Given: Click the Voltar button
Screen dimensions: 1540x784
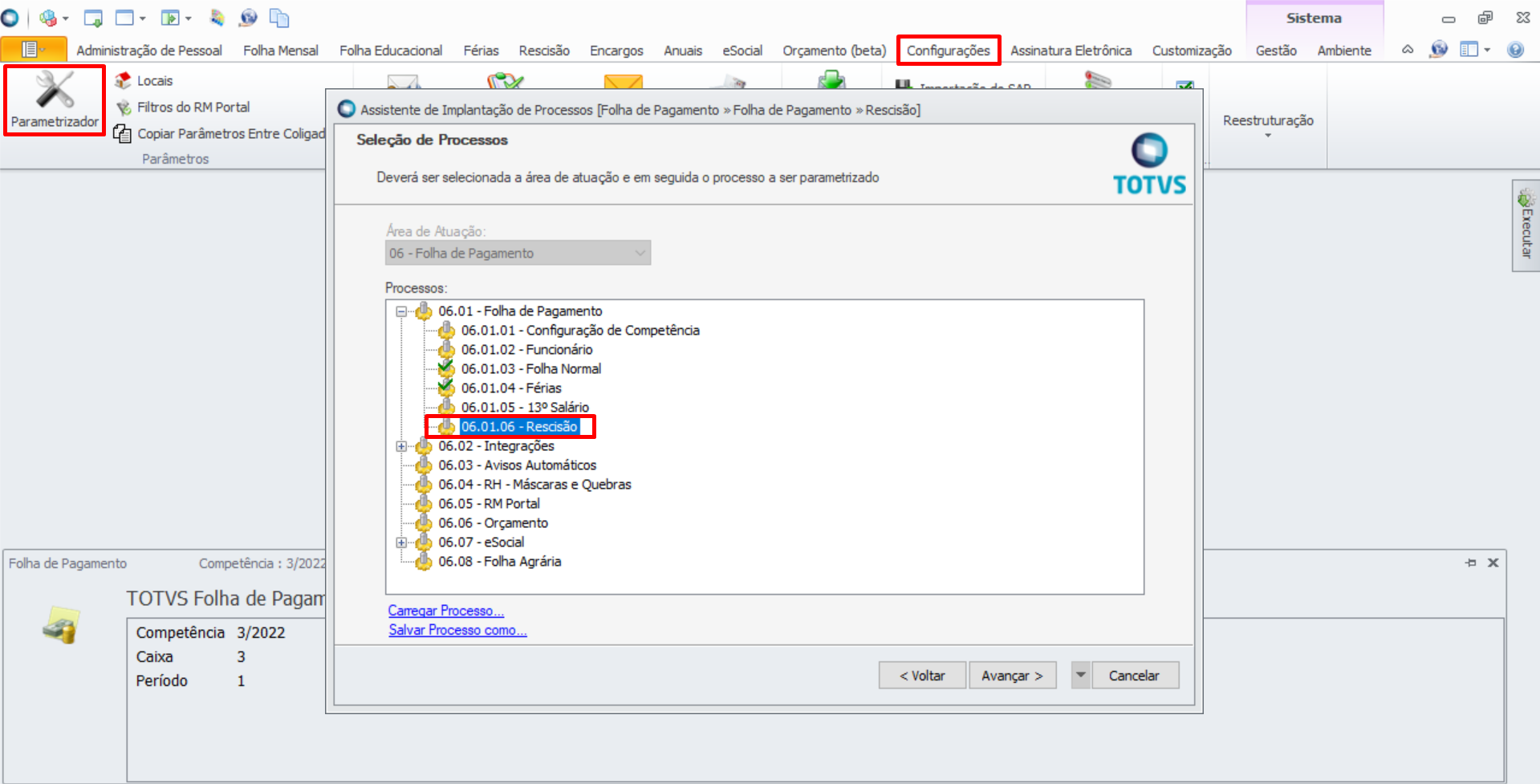Looking at the screenshot, I should (x=922, y=675).
